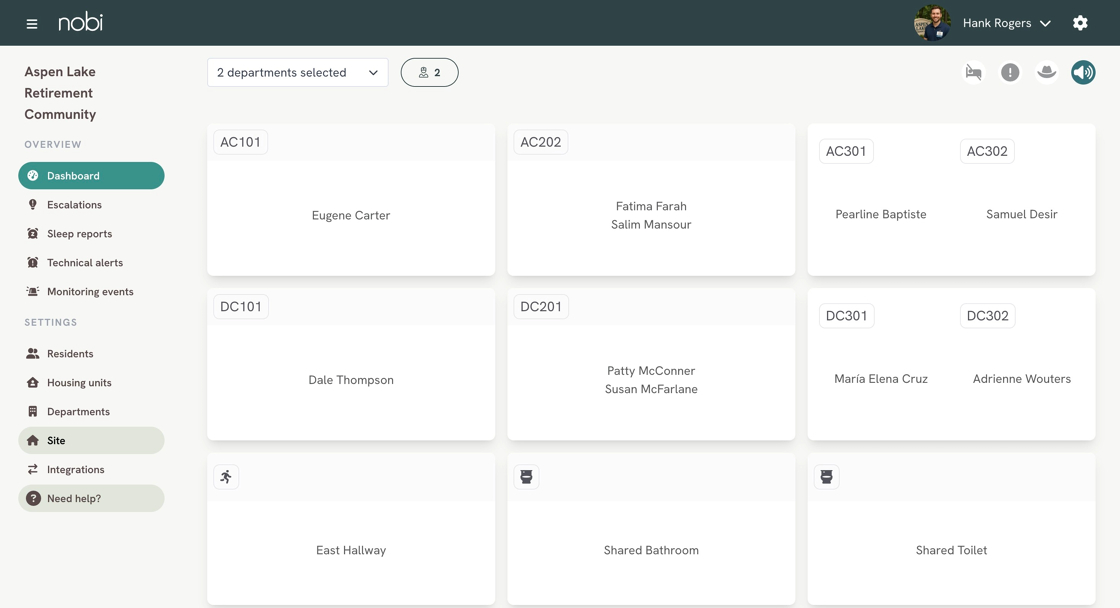
Task: Click the nobi logo
Action: (80, 23)
